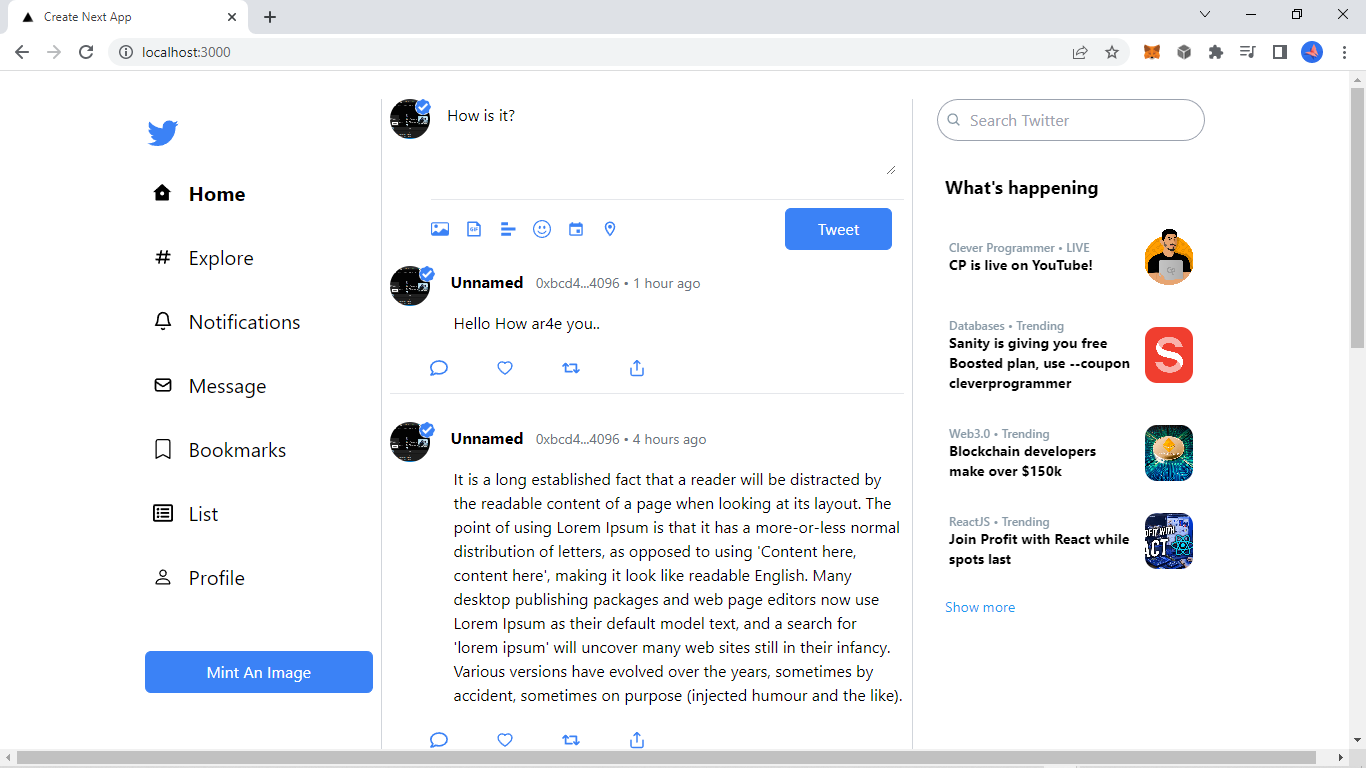Go to Home in the sidebar

click(x=199, y=194)
